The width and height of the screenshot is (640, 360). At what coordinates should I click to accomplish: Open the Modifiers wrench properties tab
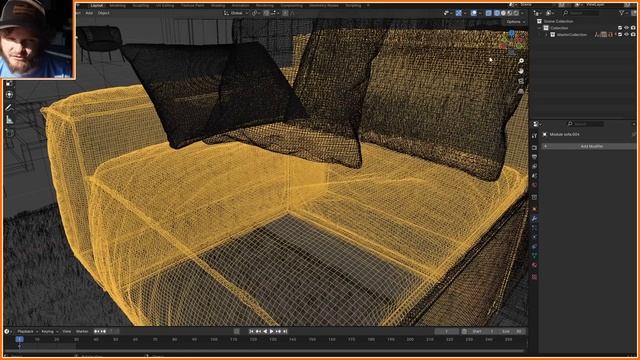[x=534, y=219]
